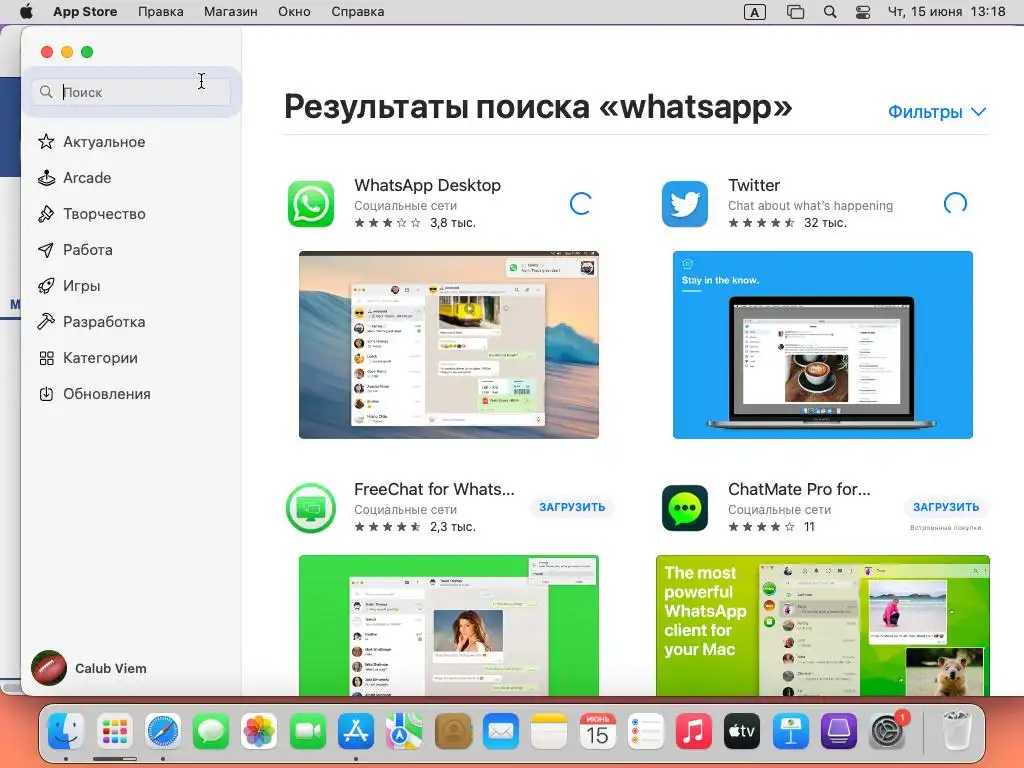Open the Trash in the Dock
This screenshot has height=768, width=1024.
957,730
